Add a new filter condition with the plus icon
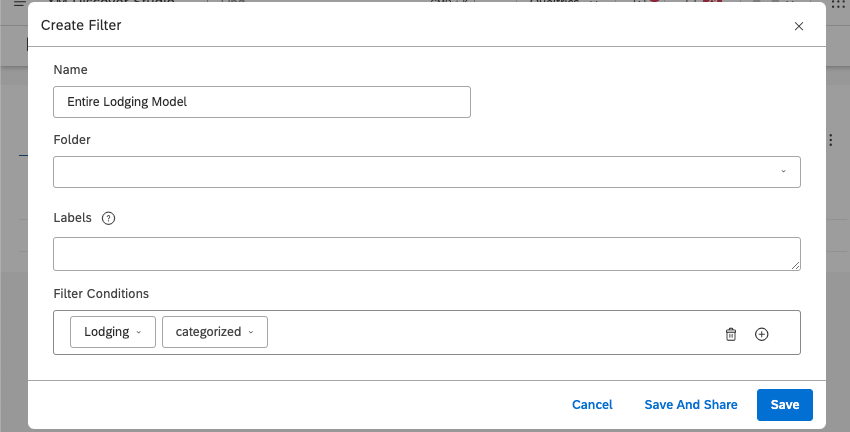This screenshot has height=432, width=850. click(761, 334)
